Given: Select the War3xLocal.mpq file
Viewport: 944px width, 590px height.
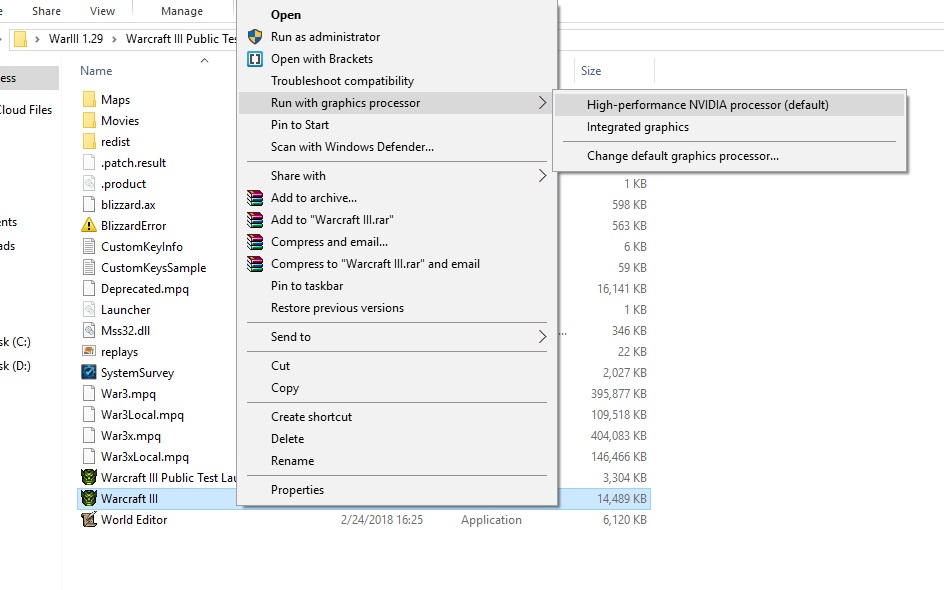Looking at the screenshot, I should click(x=144, y=456).
